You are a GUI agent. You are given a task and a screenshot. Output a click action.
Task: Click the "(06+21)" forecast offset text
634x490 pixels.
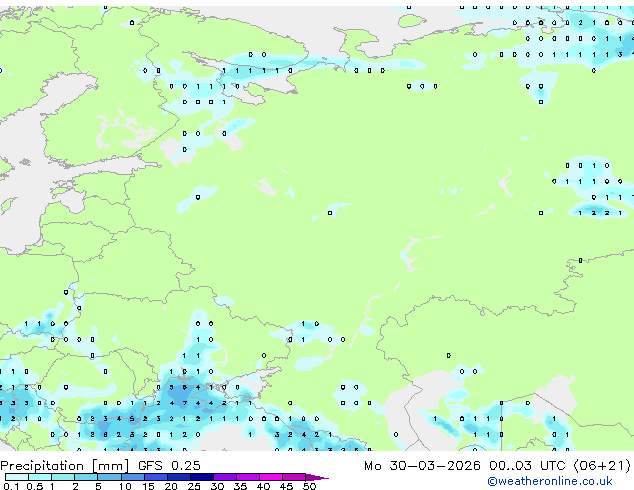602,465
